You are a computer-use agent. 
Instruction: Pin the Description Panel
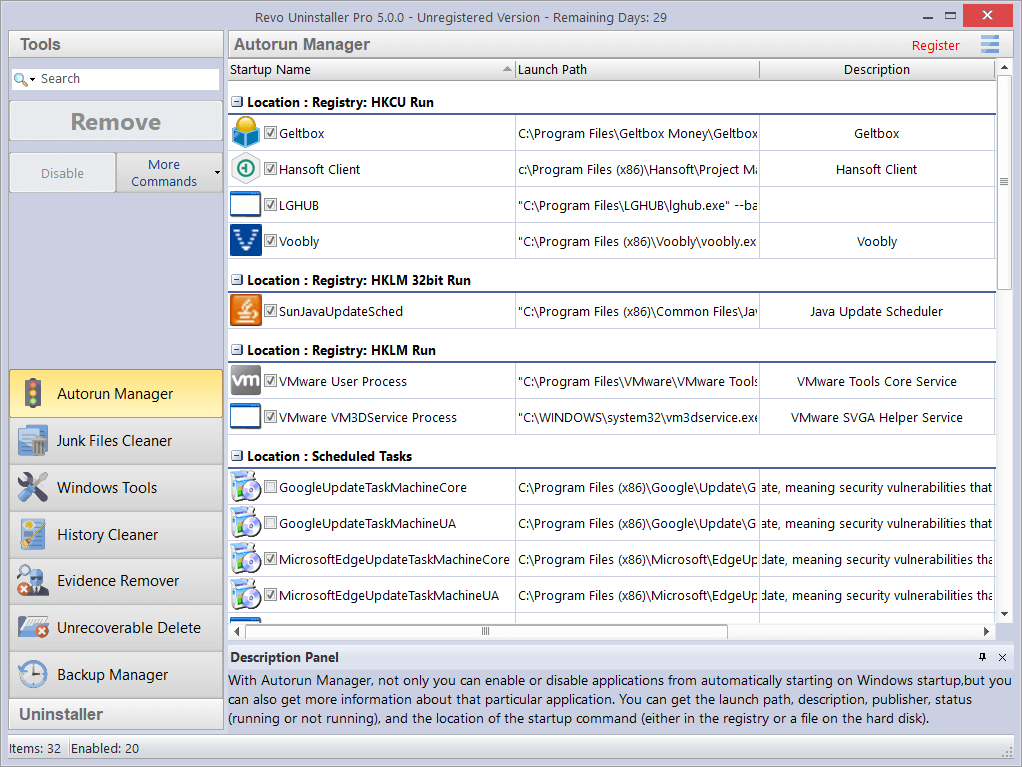point(982,657)
